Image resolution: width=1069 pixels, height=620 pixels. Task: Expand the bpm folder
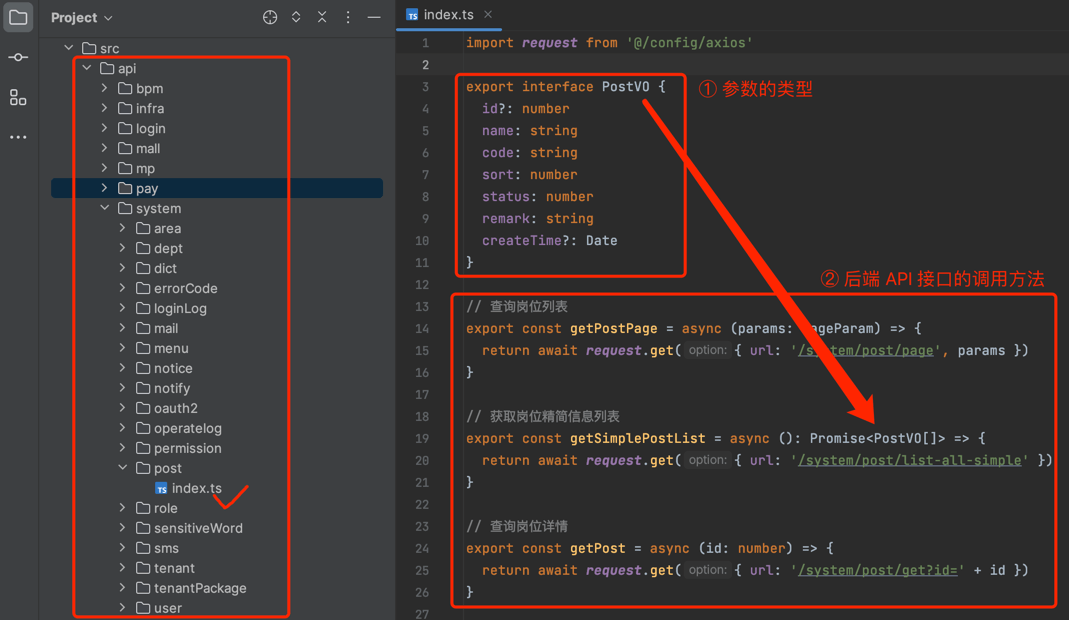pyautogui.click(x=105, y=88)
